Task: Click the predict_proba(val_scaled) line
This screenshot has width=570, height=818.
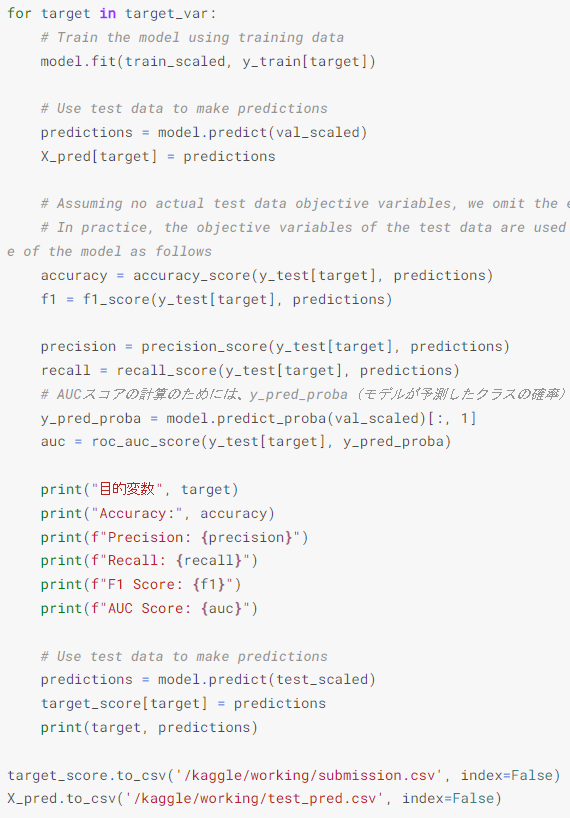Action: [x=258, y=418]
